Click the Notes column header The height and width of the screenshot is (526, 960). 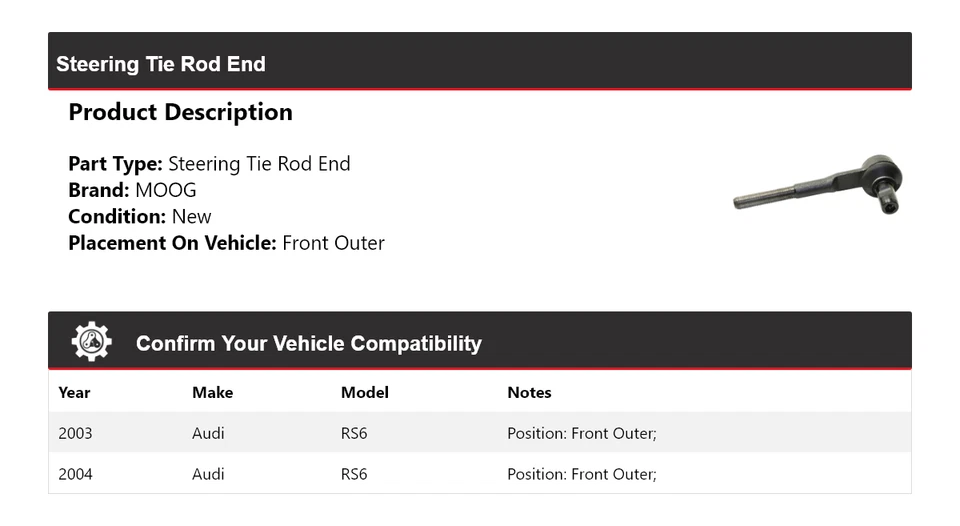click(x=529, y=392)
